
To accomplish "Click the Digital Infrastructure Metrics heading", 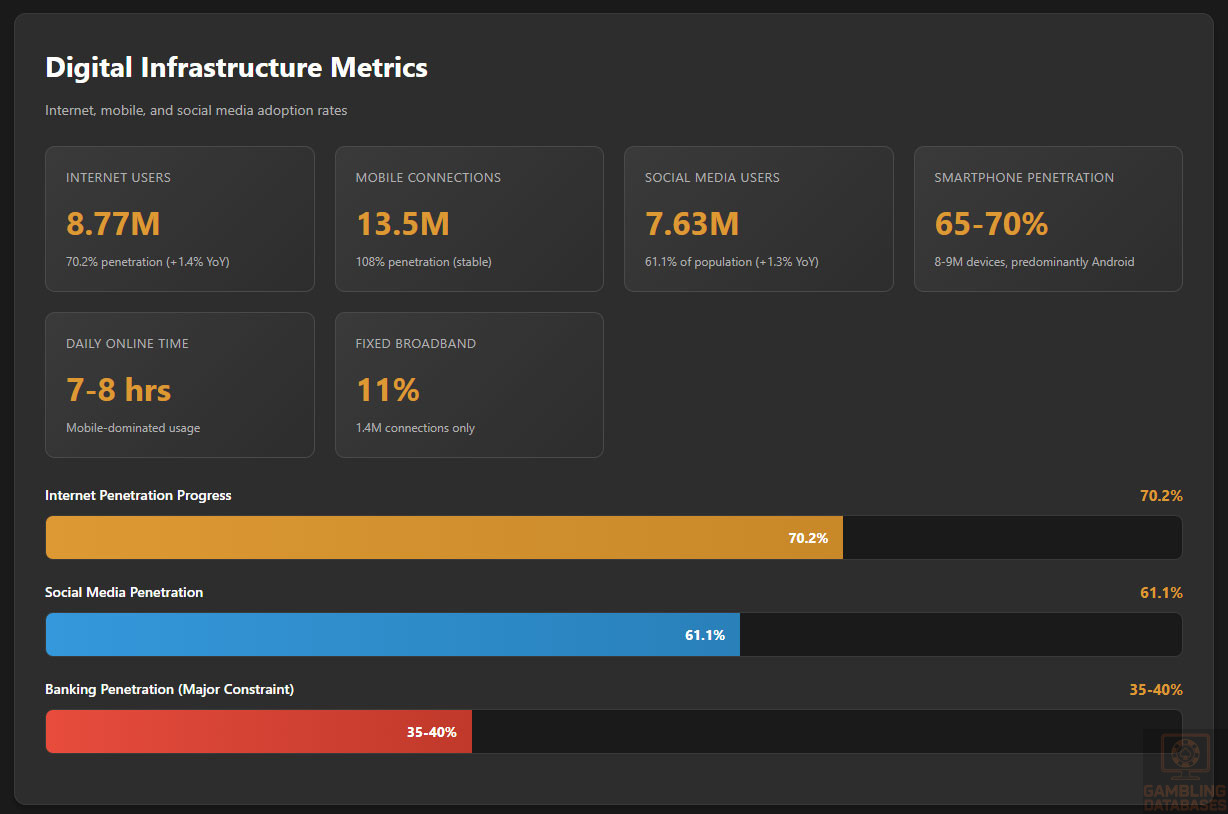I will pos(236,67).
